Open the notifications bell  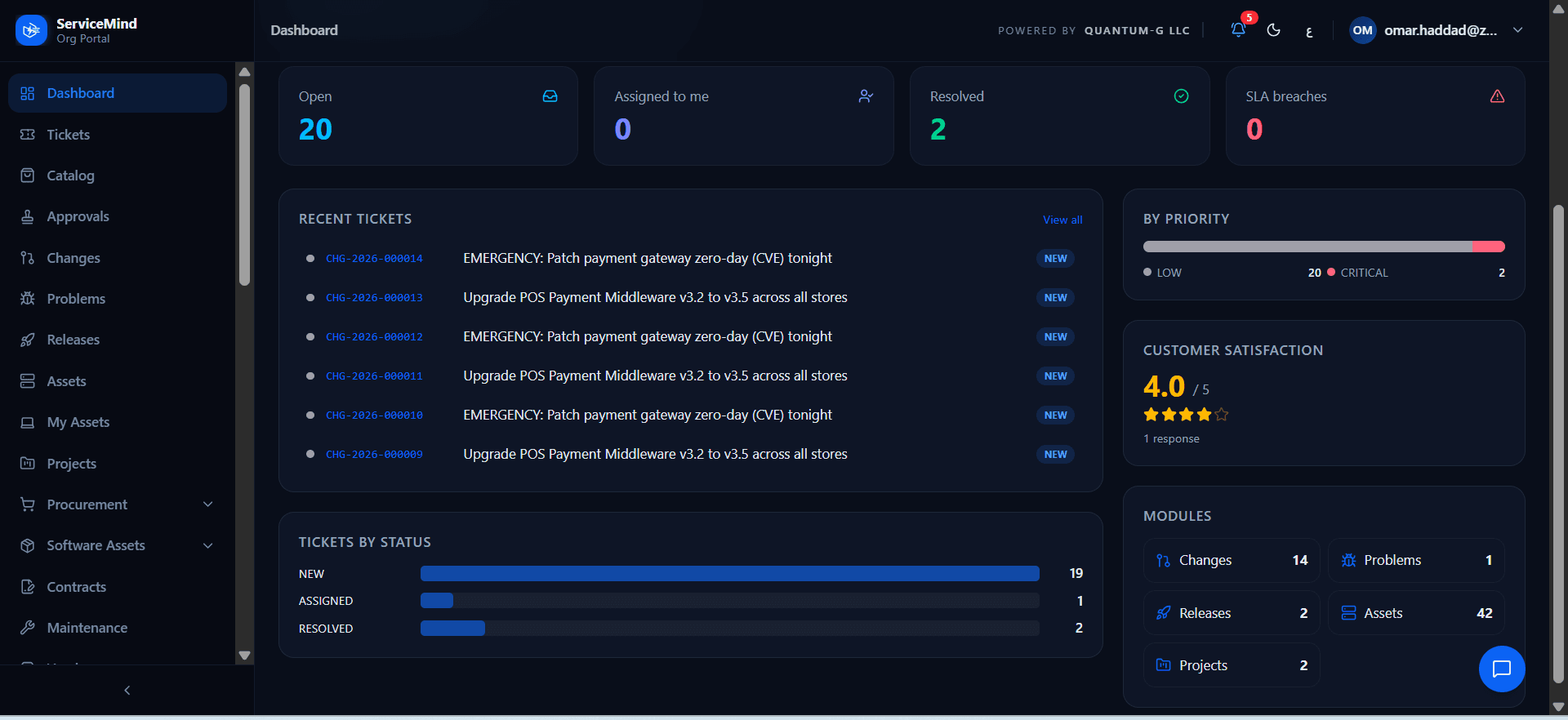click(1238, 29)
